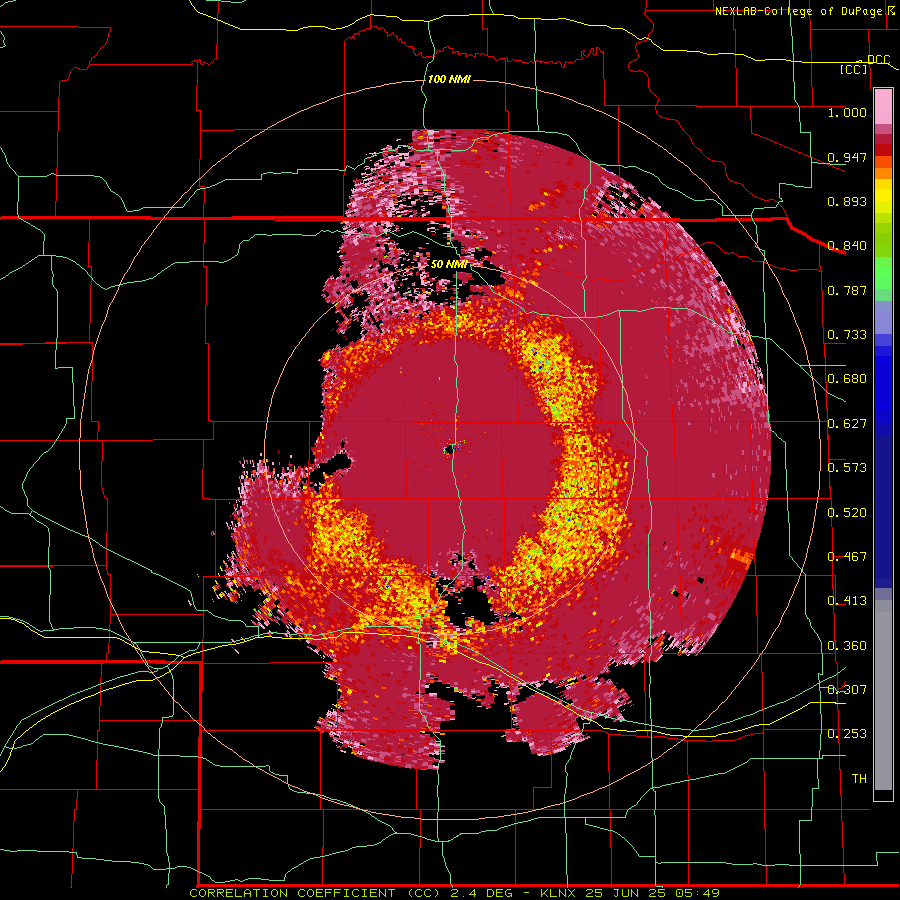Click the "50 NMI" range ring label

tap(449, 264)
